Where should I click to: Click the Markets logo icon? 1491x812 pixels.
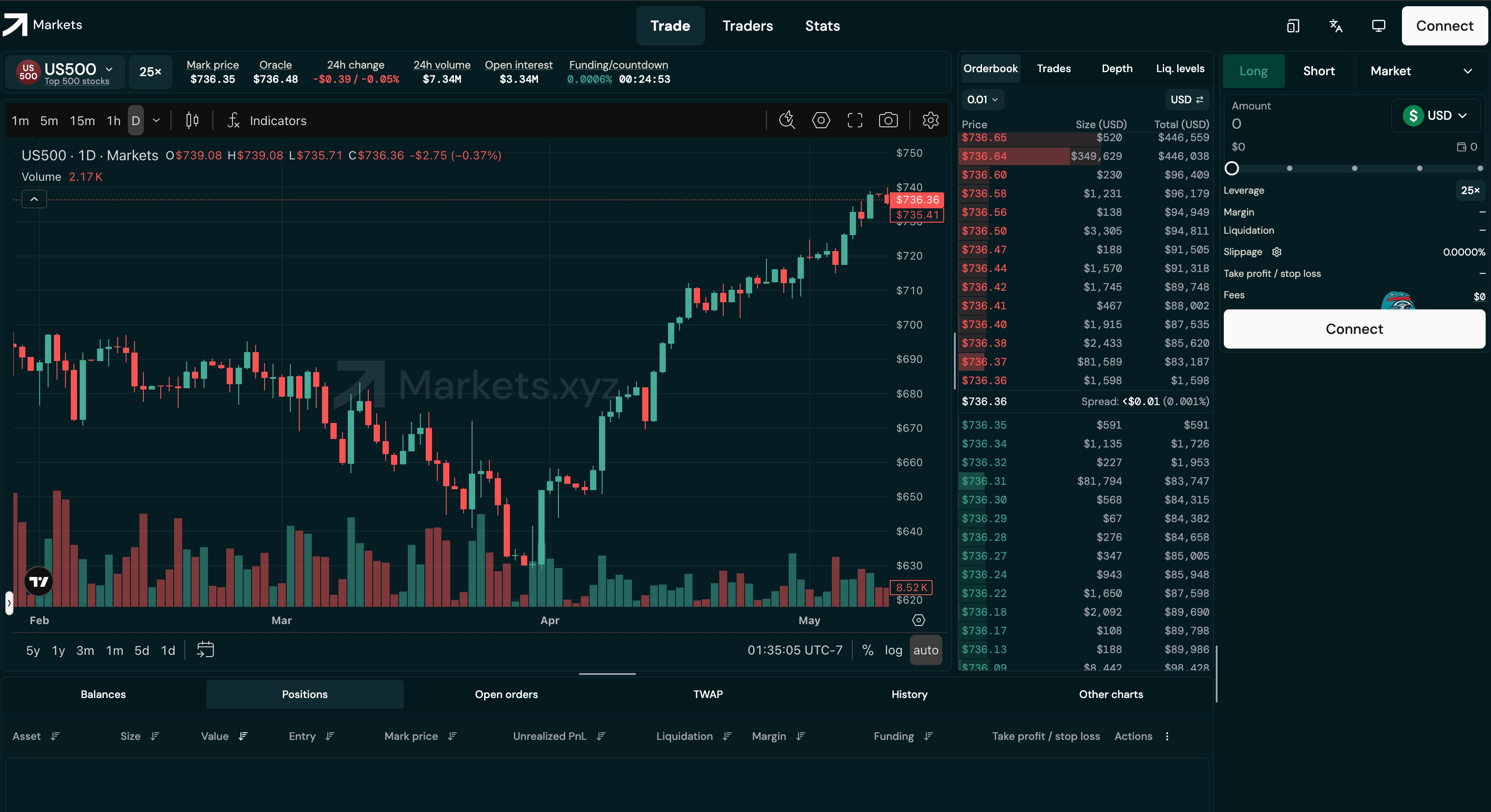click(15, 25)
